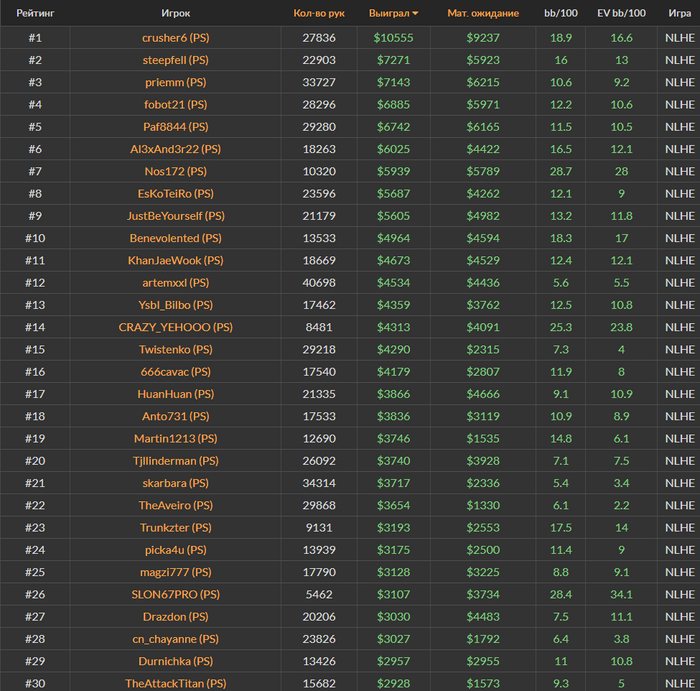The width and height of the screenshot is (700, 691).
Task: Select player Paf8844 (PS)
Action: click(175, 127)
